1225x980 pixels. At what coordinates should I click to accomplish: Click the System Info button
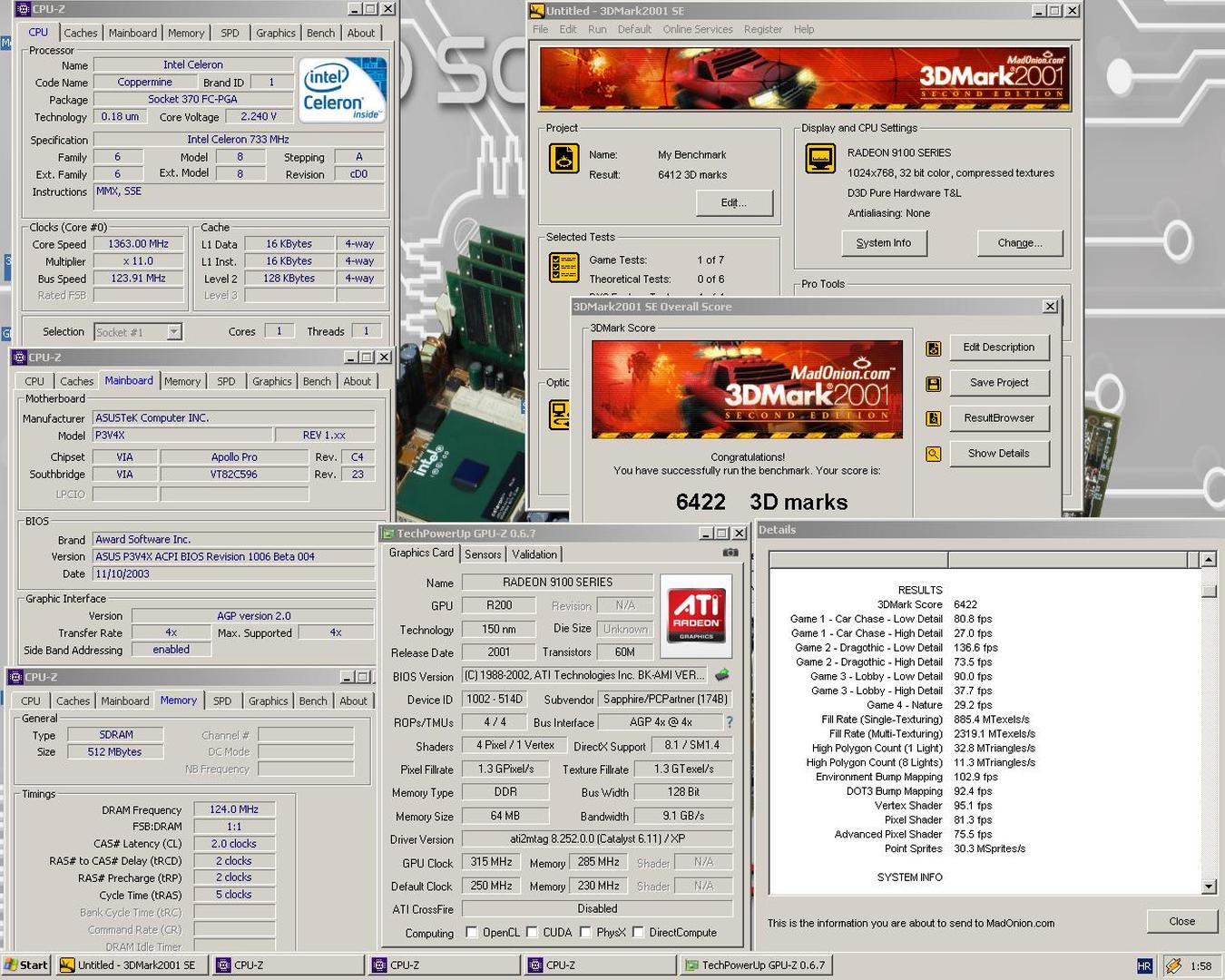tap(884, 242)
